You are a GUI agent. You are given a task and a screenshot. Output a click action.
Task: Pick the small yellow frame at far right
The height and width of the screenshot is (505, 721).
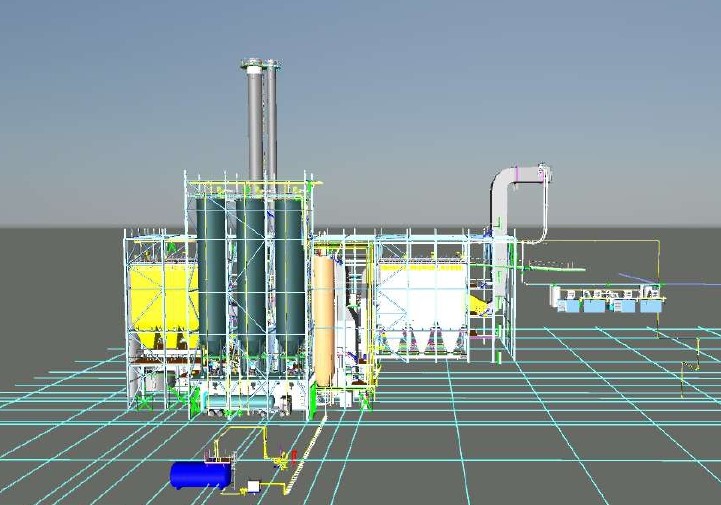pos(690,370)
